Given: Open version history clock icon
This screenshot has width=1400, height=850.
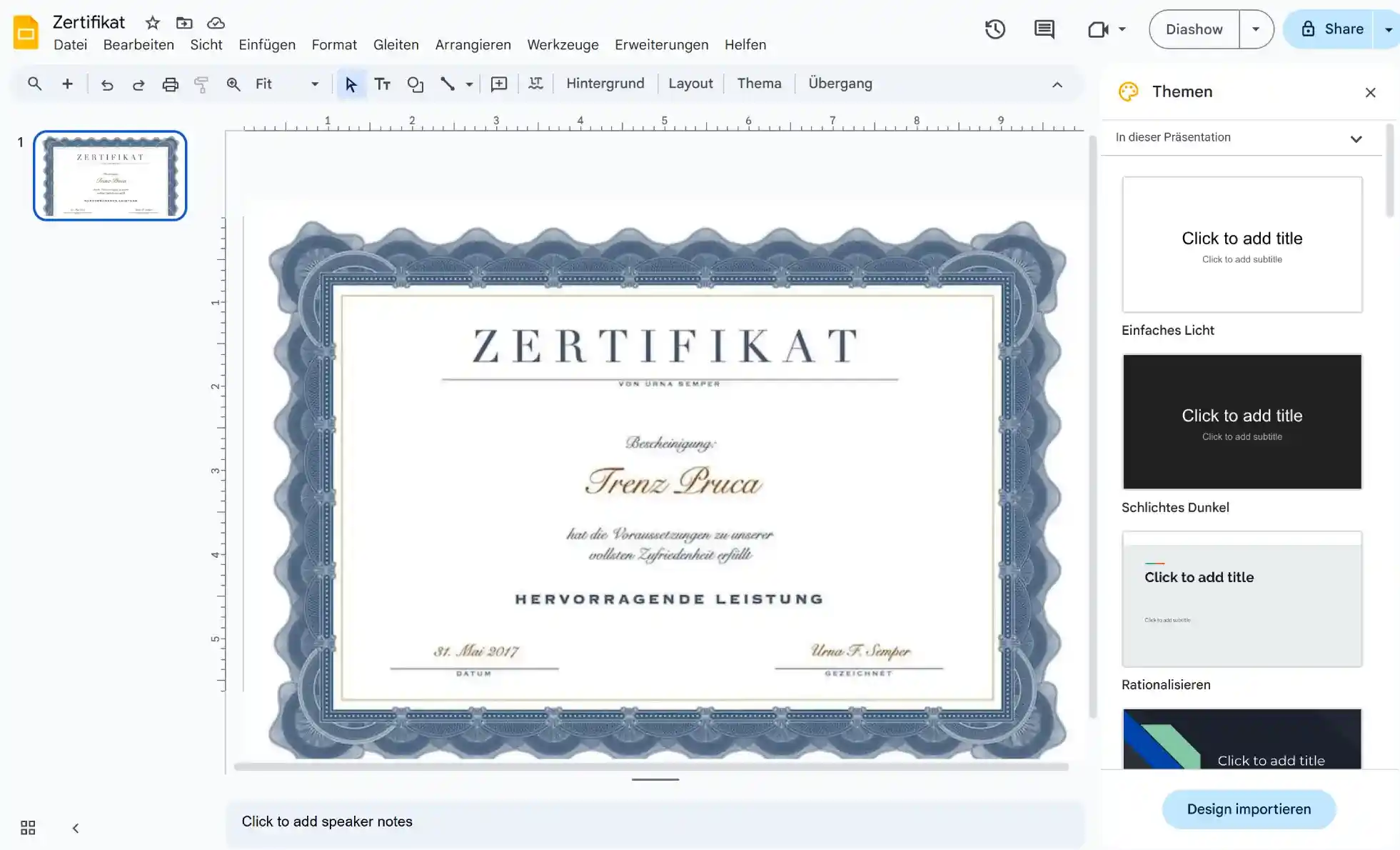Looking at the screenshot, I should pyautogui.click(x=994, y=29).
